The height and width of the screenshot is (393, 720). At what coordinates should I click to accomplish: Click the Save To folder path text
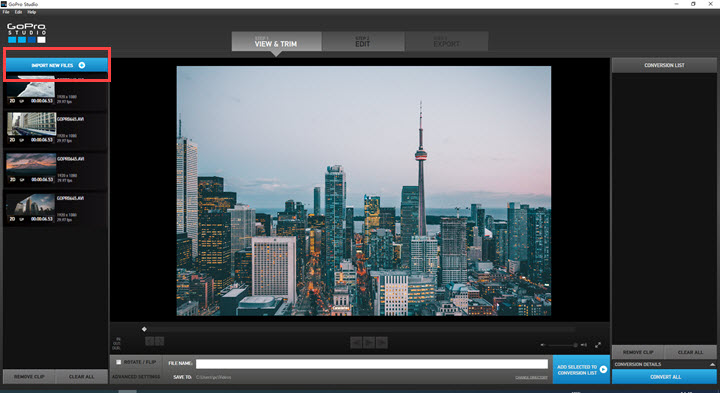(x=214, y=377)
